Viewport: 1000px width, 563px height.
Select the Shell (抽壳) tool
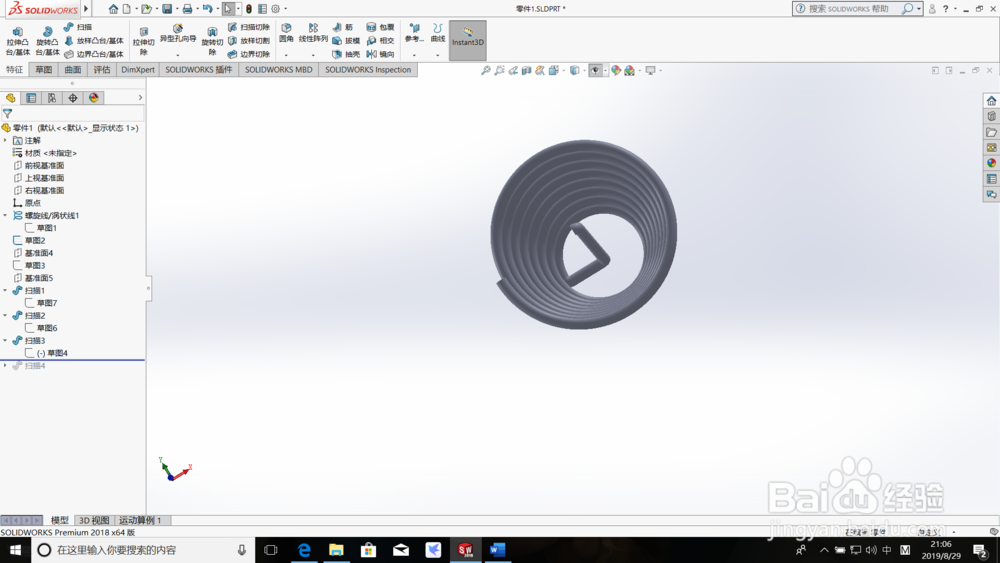tap(346, 54)
